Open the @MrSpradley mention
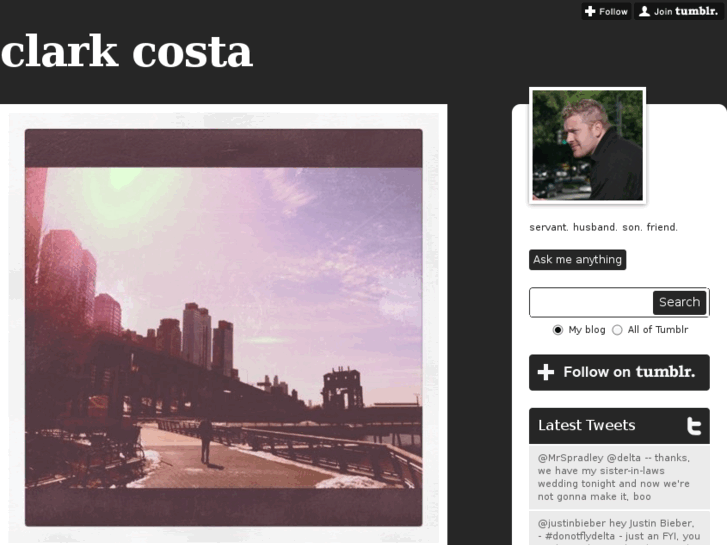This screenshot has height=545, width=727. [x=570, y=458]
